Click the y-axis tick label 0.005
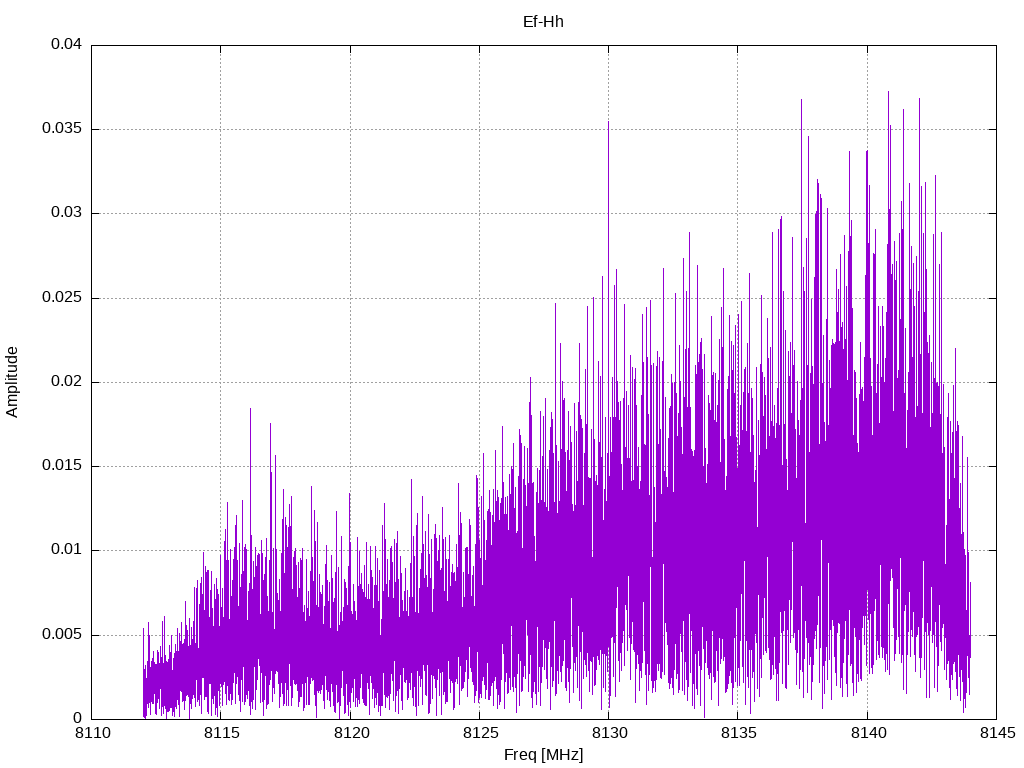 (63, 635)
